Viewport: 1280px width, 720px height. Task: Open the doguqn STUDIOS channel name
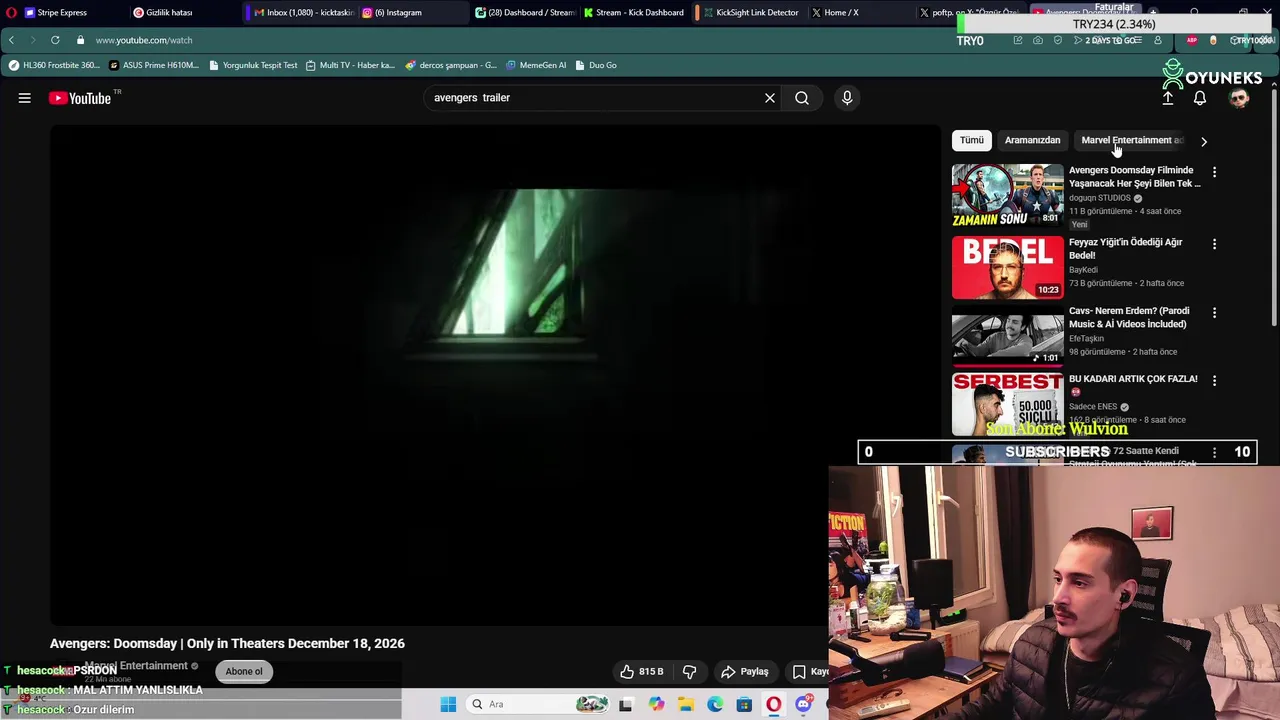tap(1099, 198)
